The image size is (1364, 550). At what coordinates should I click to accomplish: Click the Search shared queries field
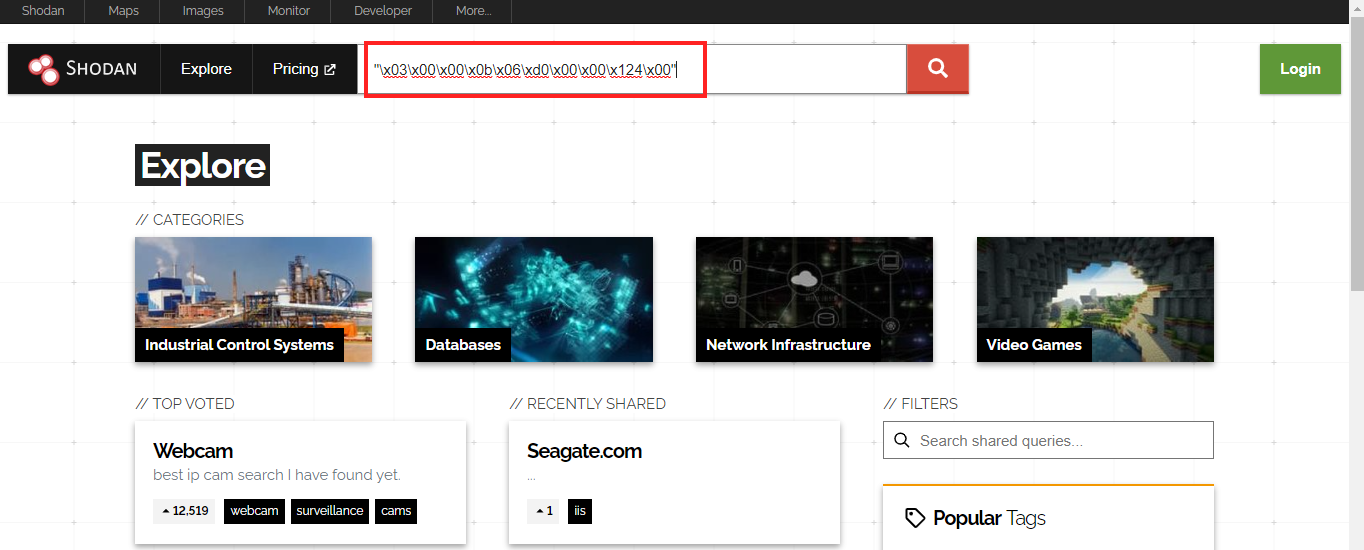(1048, 440)
